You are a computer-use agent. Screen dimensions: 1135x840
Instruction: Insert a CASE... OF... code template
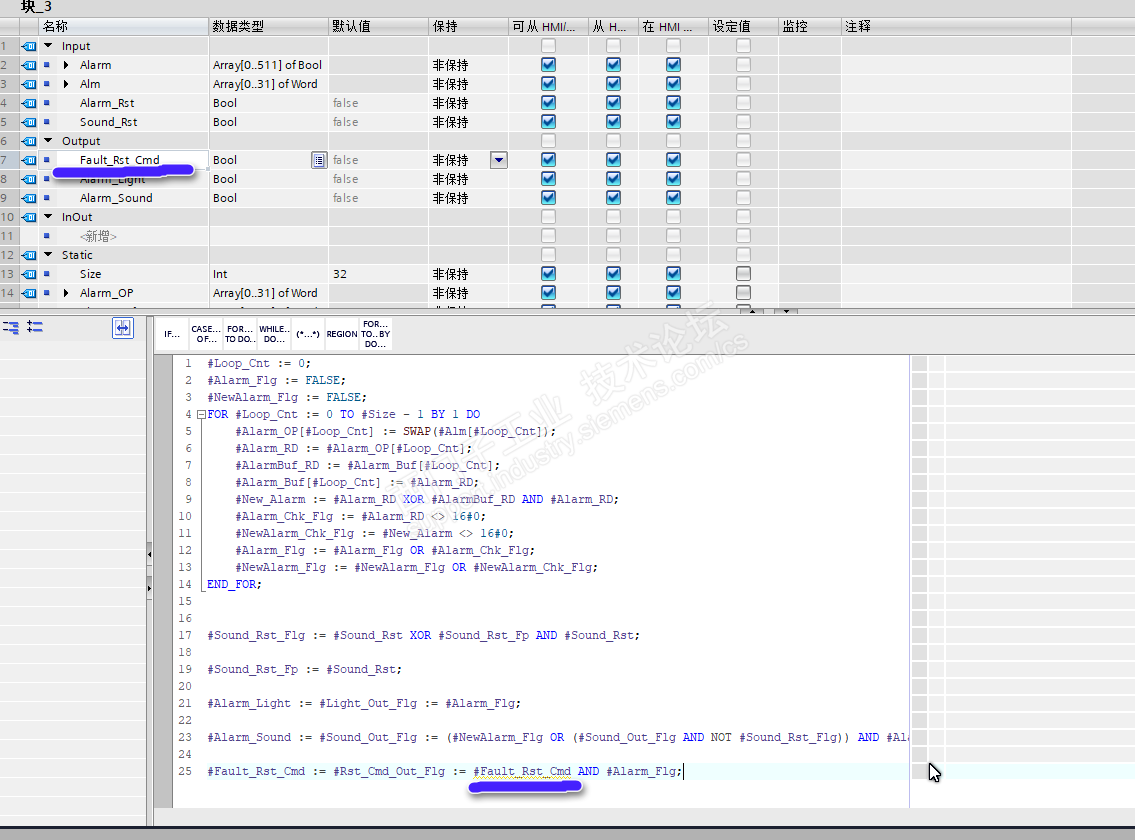(206, 334)
